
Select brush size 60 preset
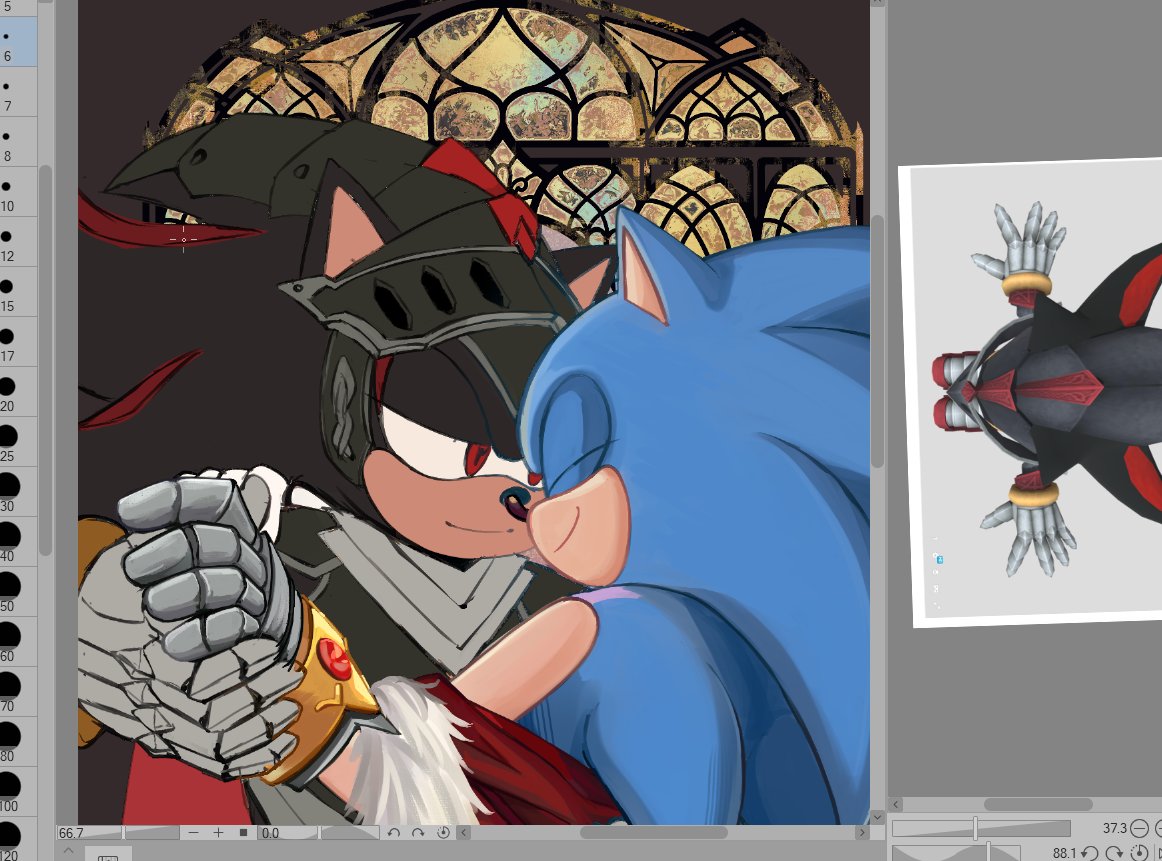18,642
